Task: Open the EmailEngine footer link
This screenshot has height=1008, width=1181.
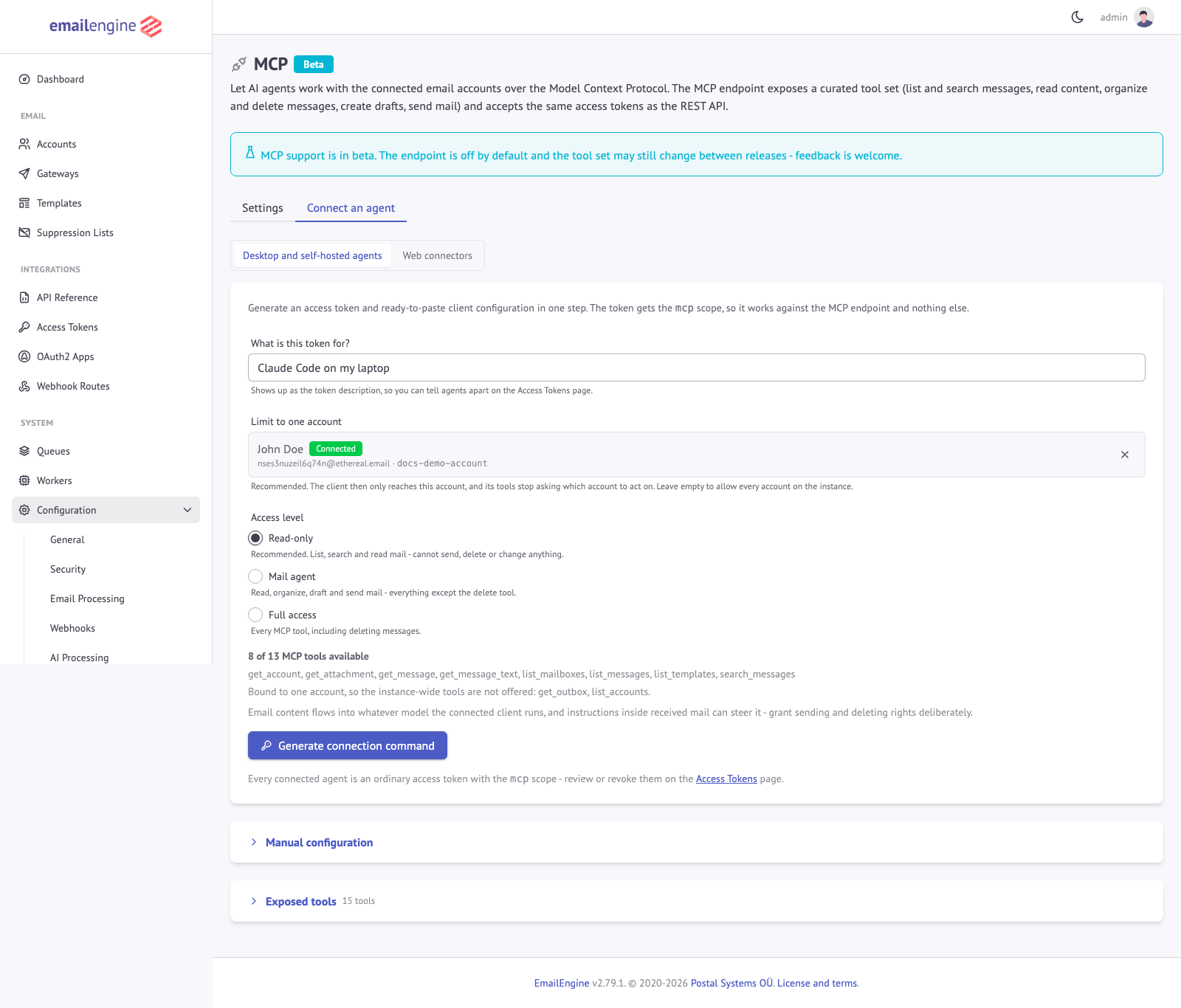Action: click(x=562, y=983)
